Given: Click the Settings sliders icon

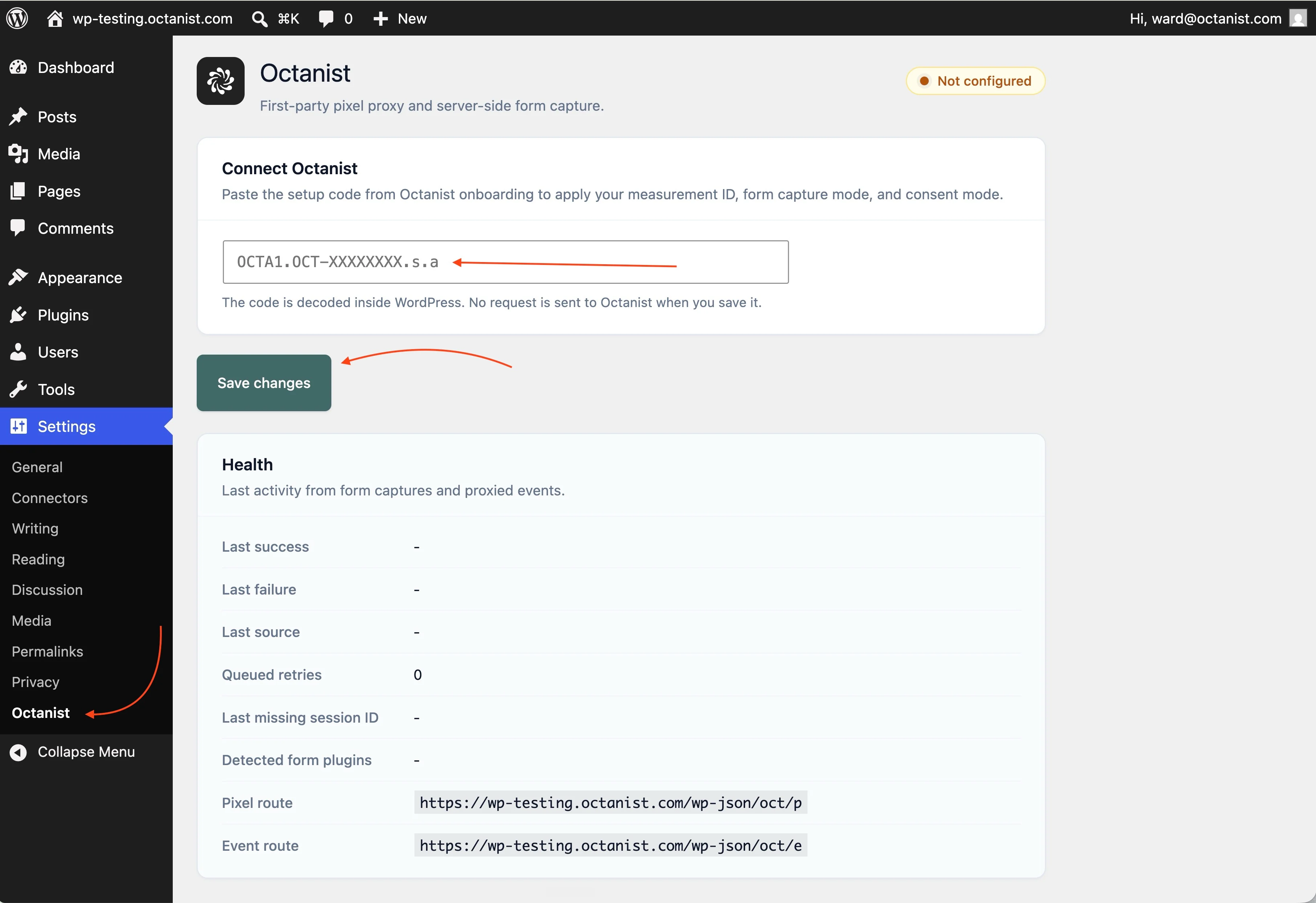Looking at the screenshot, I should point(18,426).
